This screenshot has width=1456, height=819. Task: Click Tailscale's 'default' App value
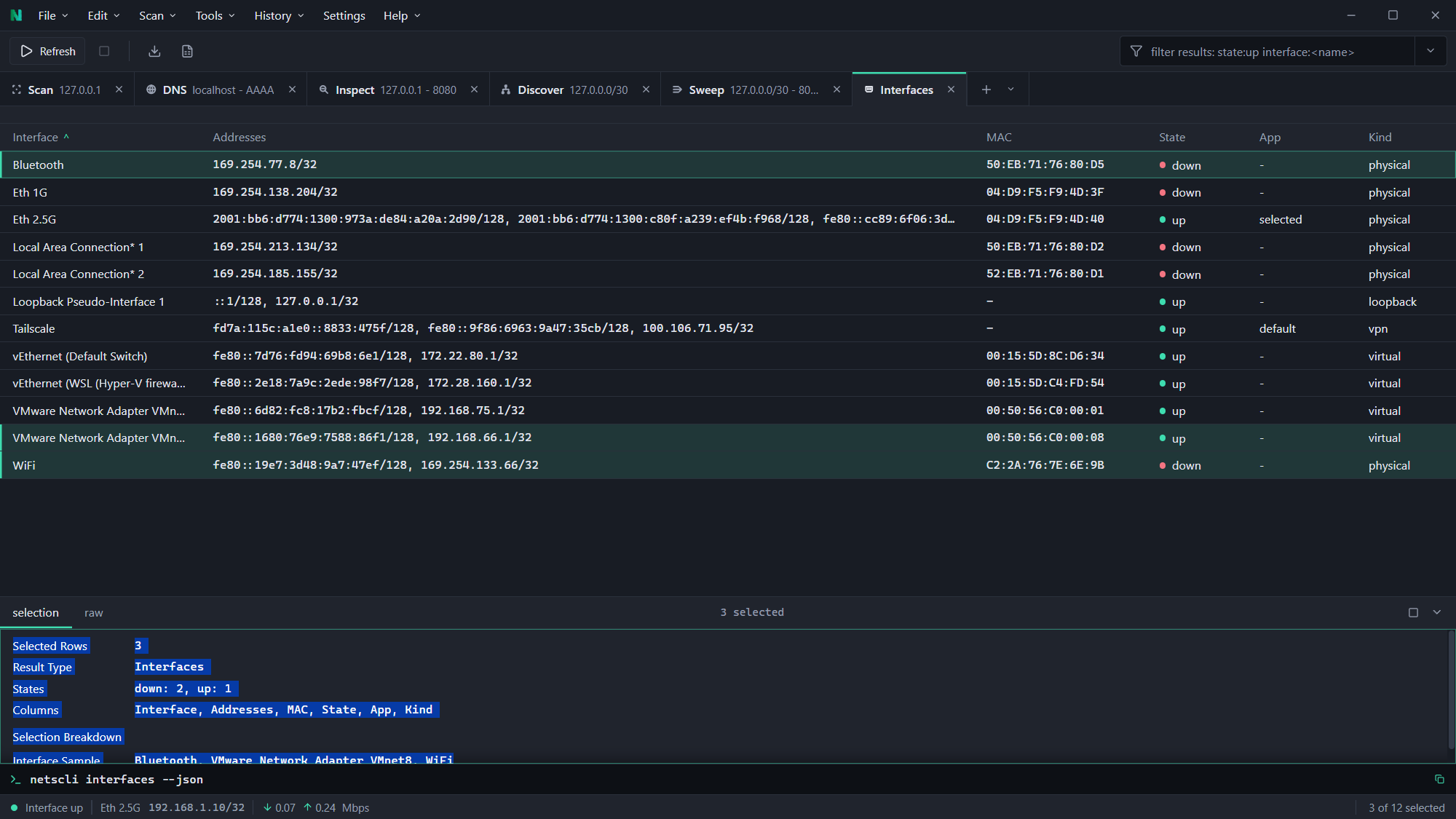tap(1277, 328)
